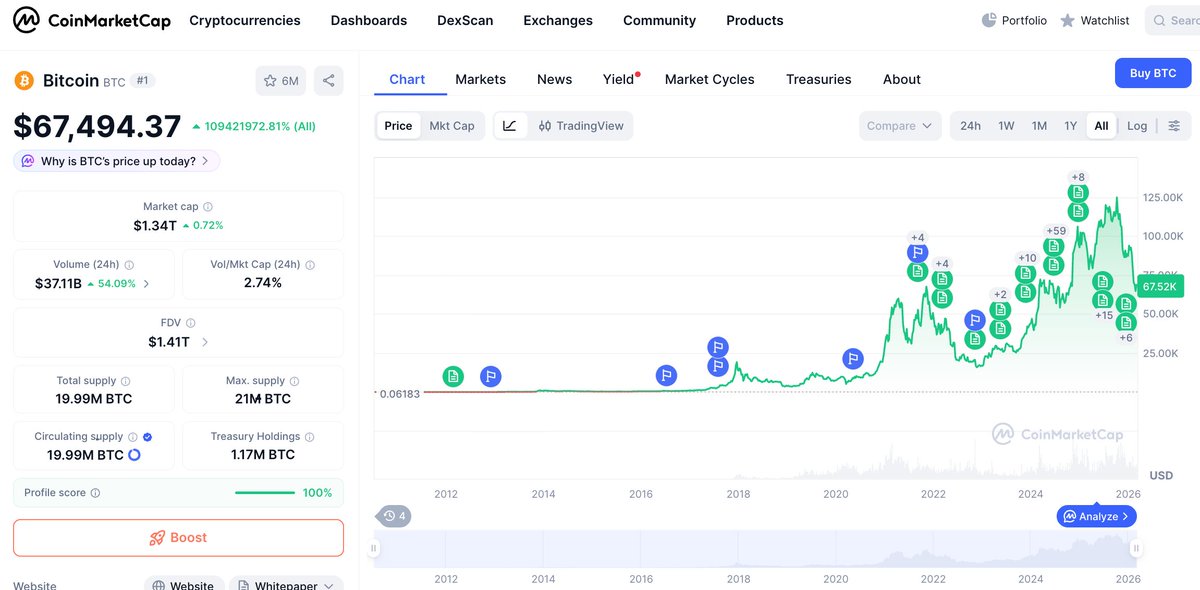Grab the left handle of range selector
1200x590 pixels.
tap(375, 548)
